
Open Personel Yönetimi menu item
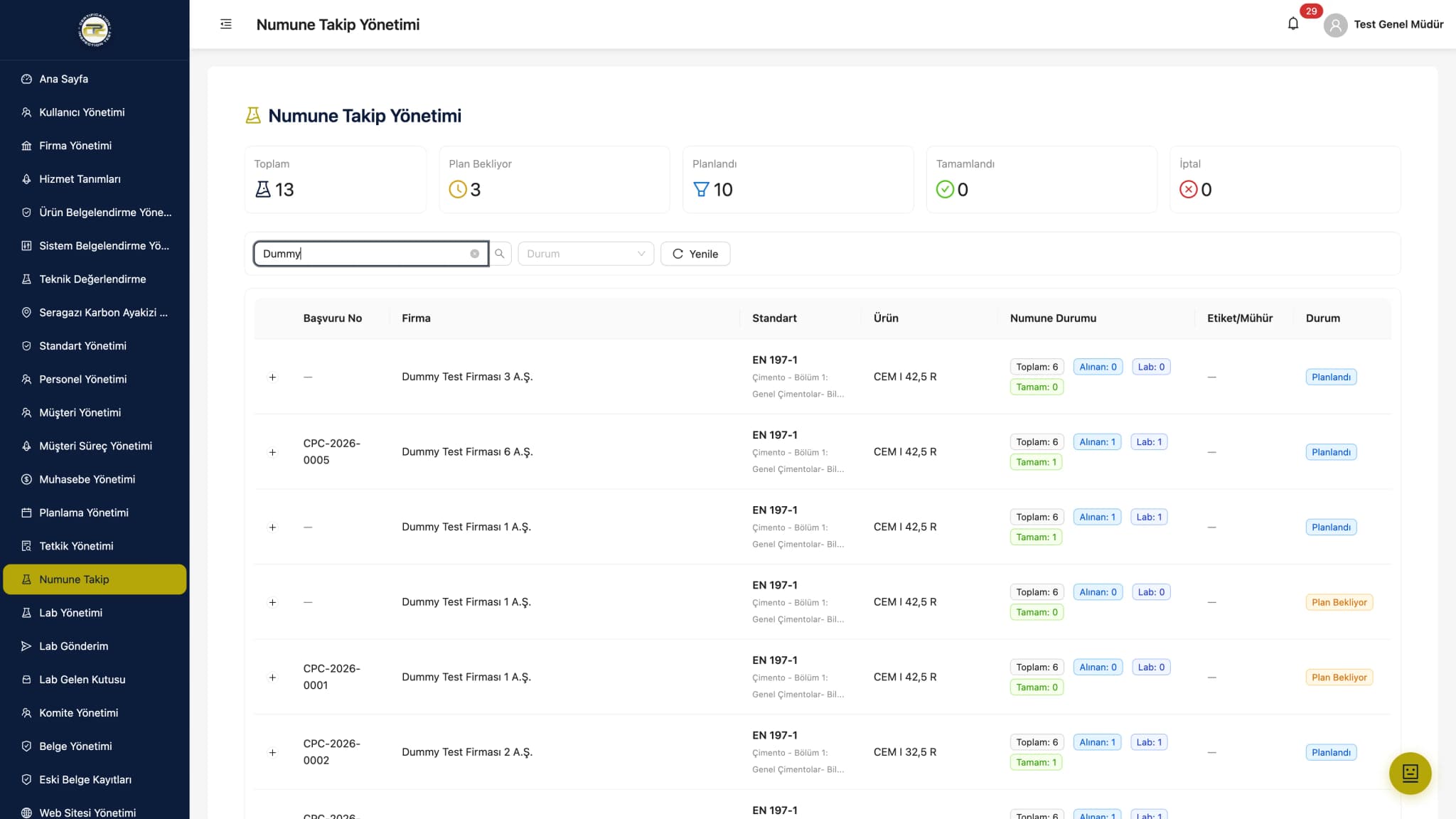point(95,380)
